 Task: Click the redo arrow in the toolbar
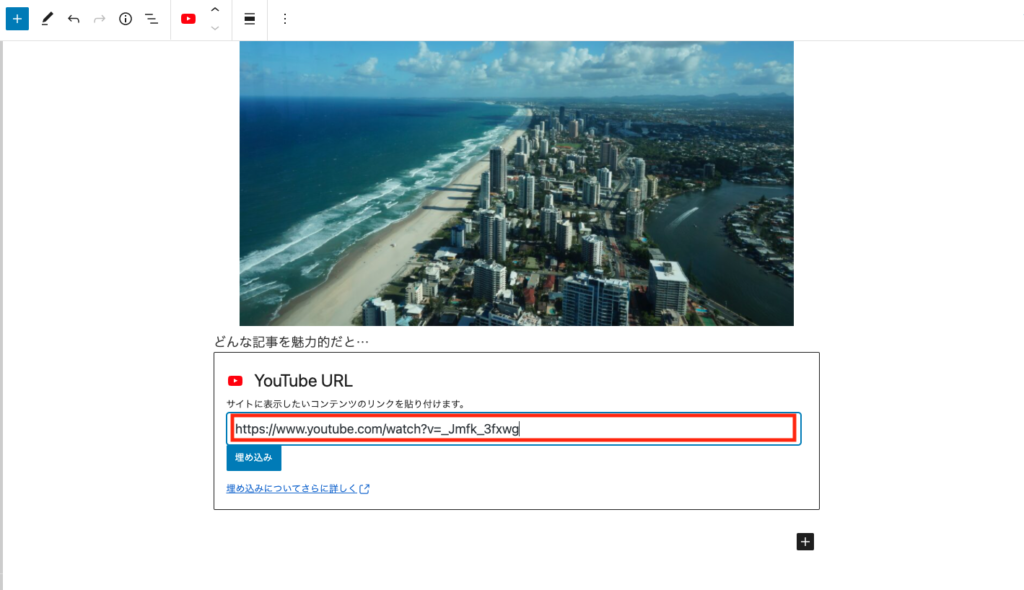pos(99,19)
